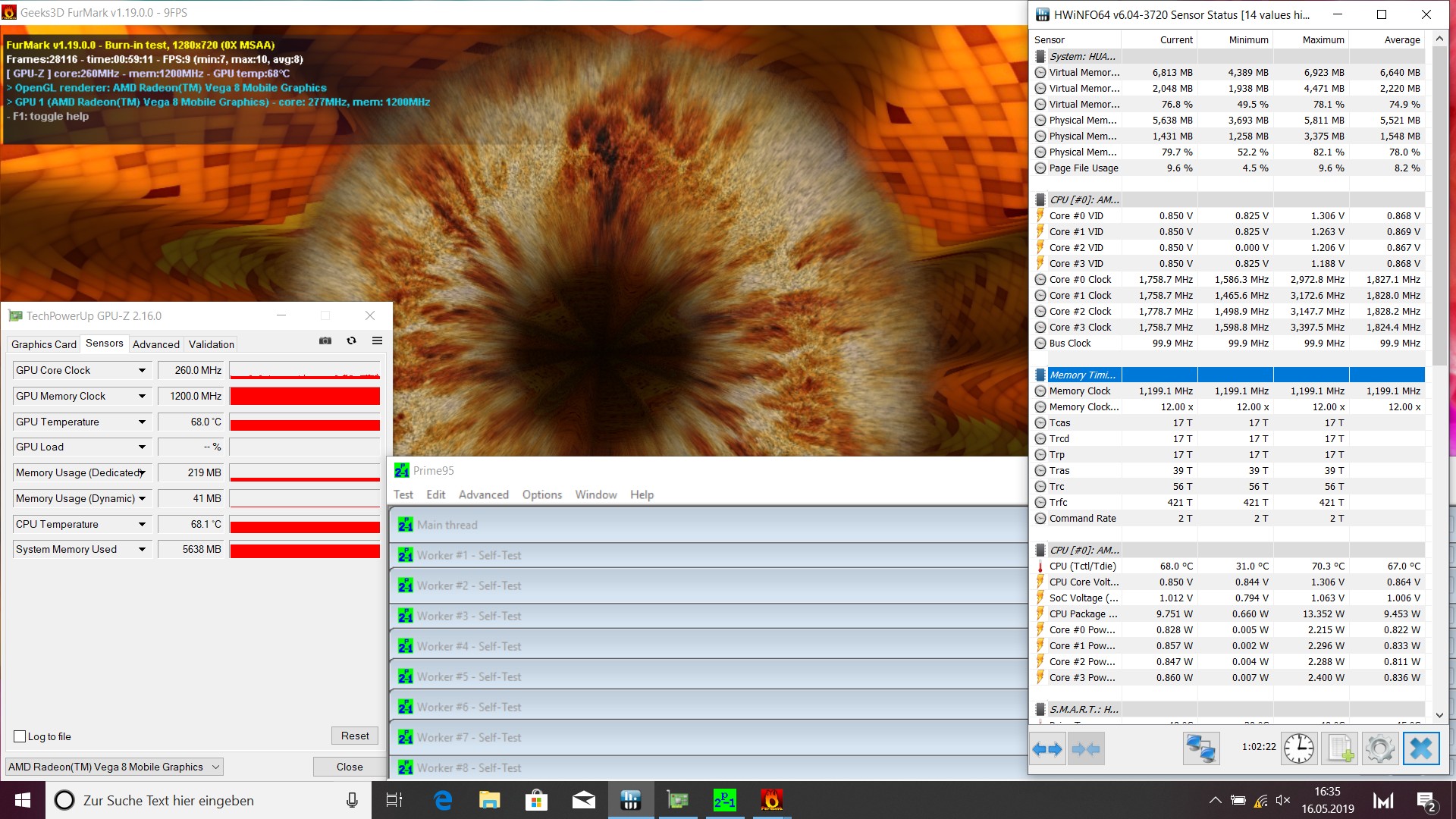Screen dimensions: 1456x819
Task: Click the Maximum column header in HWiNFO
Action: (1311, 39)
